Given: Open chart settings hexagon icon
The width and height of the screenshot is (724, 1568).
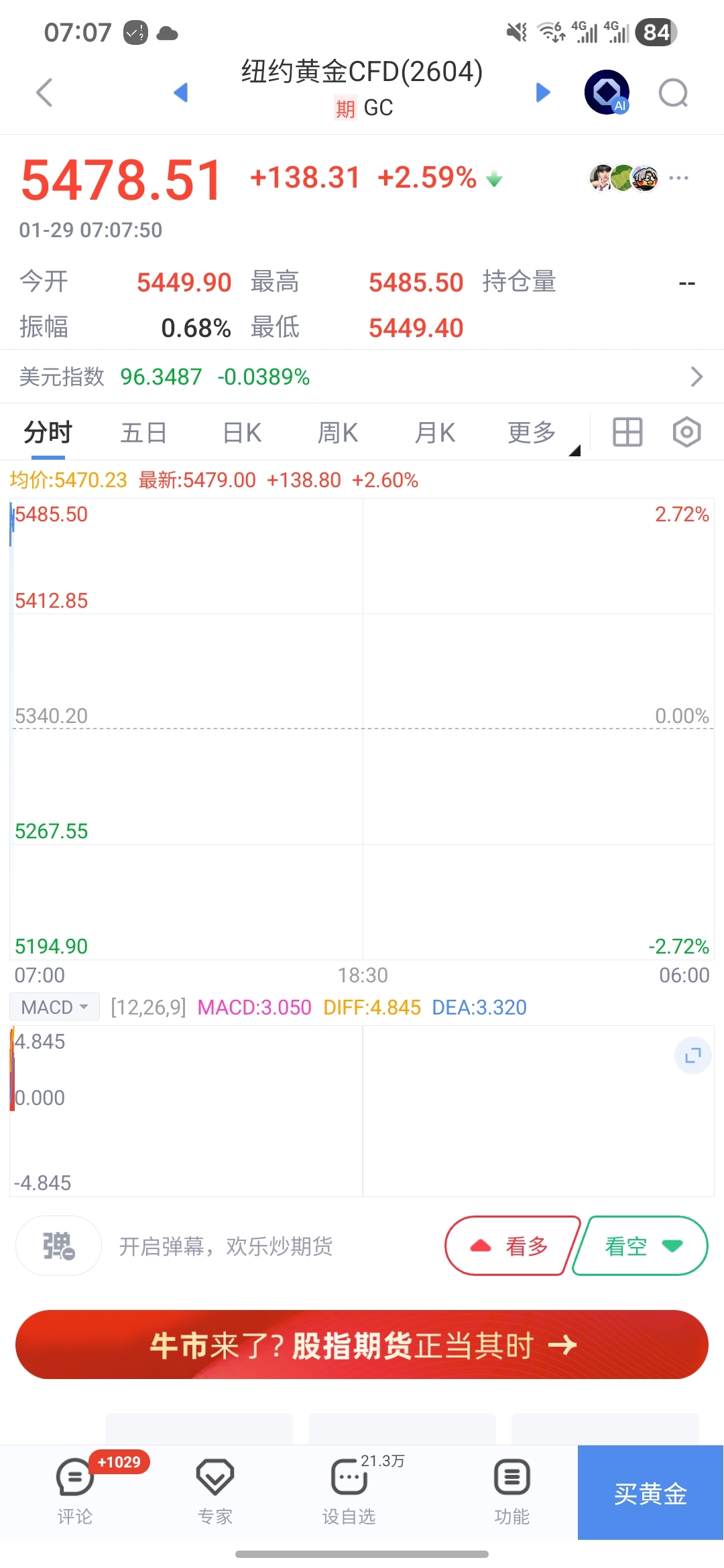Looking at the screenshot, I should coord(686,432).
